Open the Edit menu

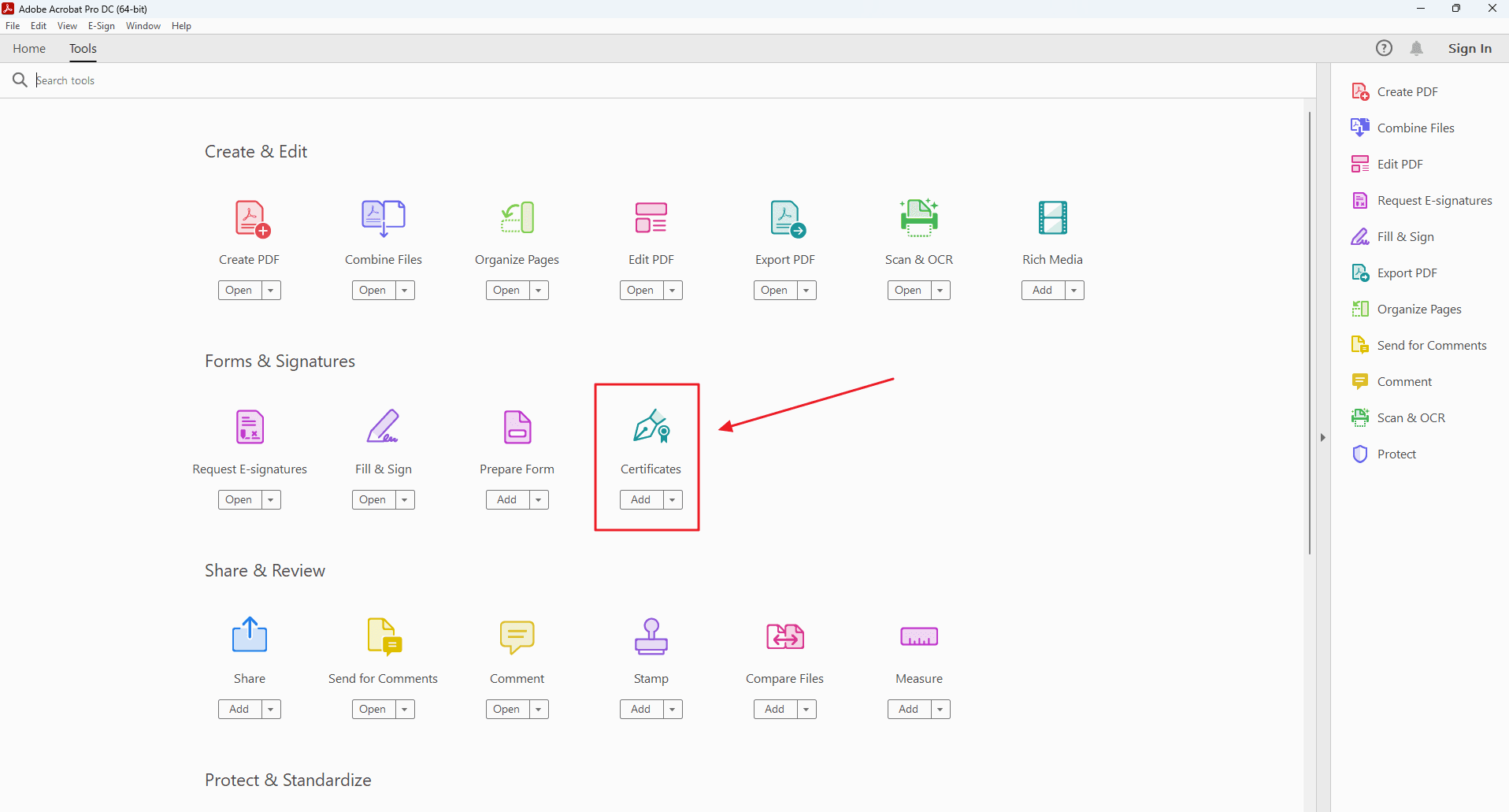[x=39, y=26]
